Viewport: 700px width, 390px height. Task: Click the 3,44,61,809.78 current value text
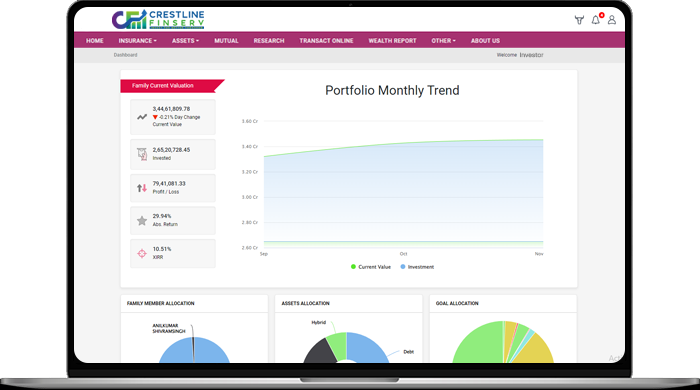[x=171, y=109]
